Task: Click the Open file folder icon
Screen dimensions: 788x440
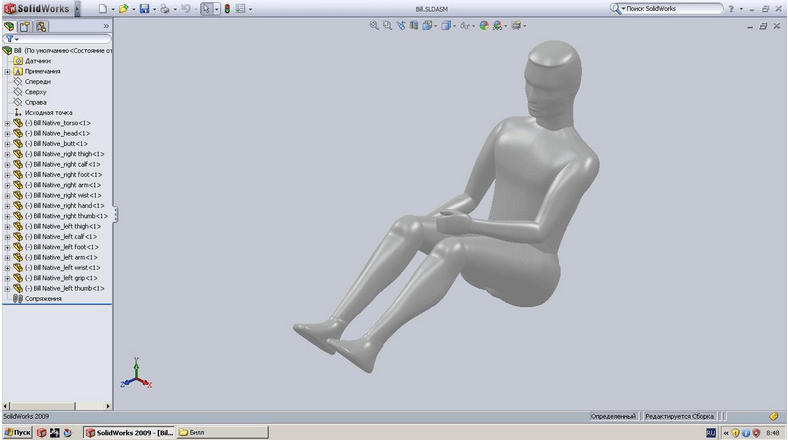Action: (x=123, y=8)
